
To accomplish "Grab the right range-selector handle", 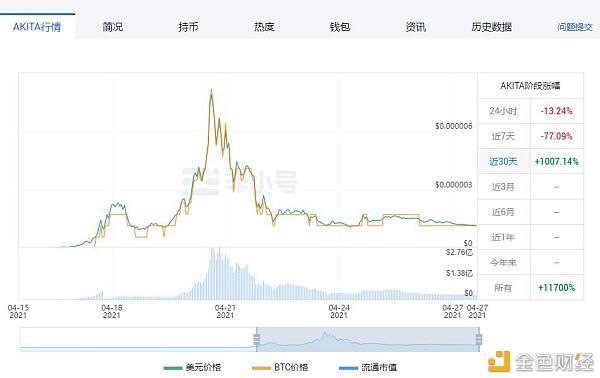I will pos(479,339).
